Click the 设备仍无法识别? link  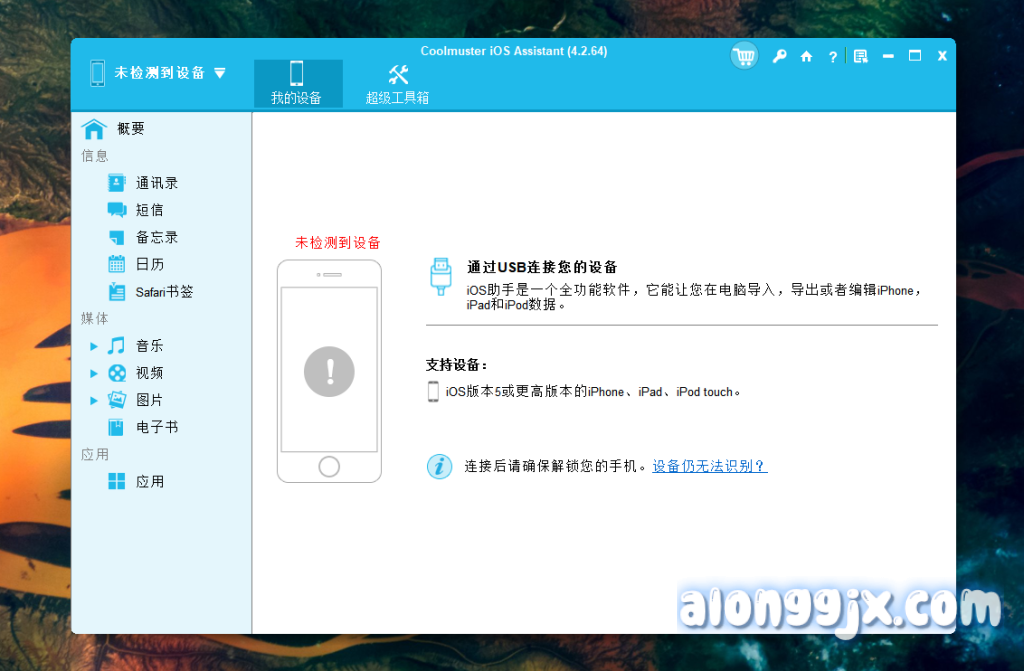[709, 466]
